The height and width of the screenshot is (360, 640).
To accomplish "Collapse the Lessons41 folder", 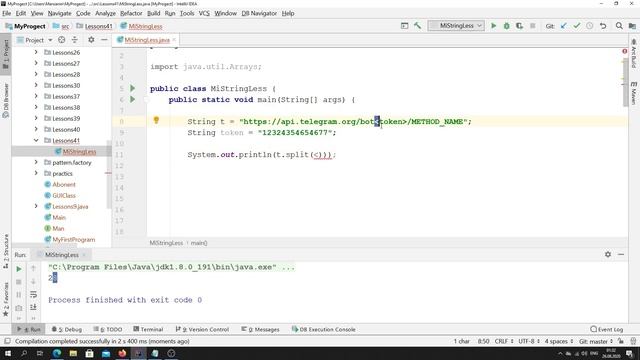I will tap(36, 140).
